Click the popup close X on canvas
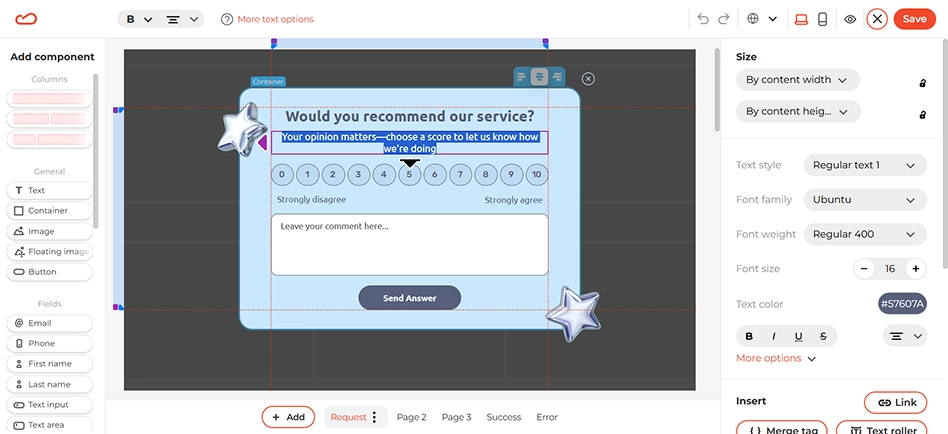948x434 pixels. (588, 79)
